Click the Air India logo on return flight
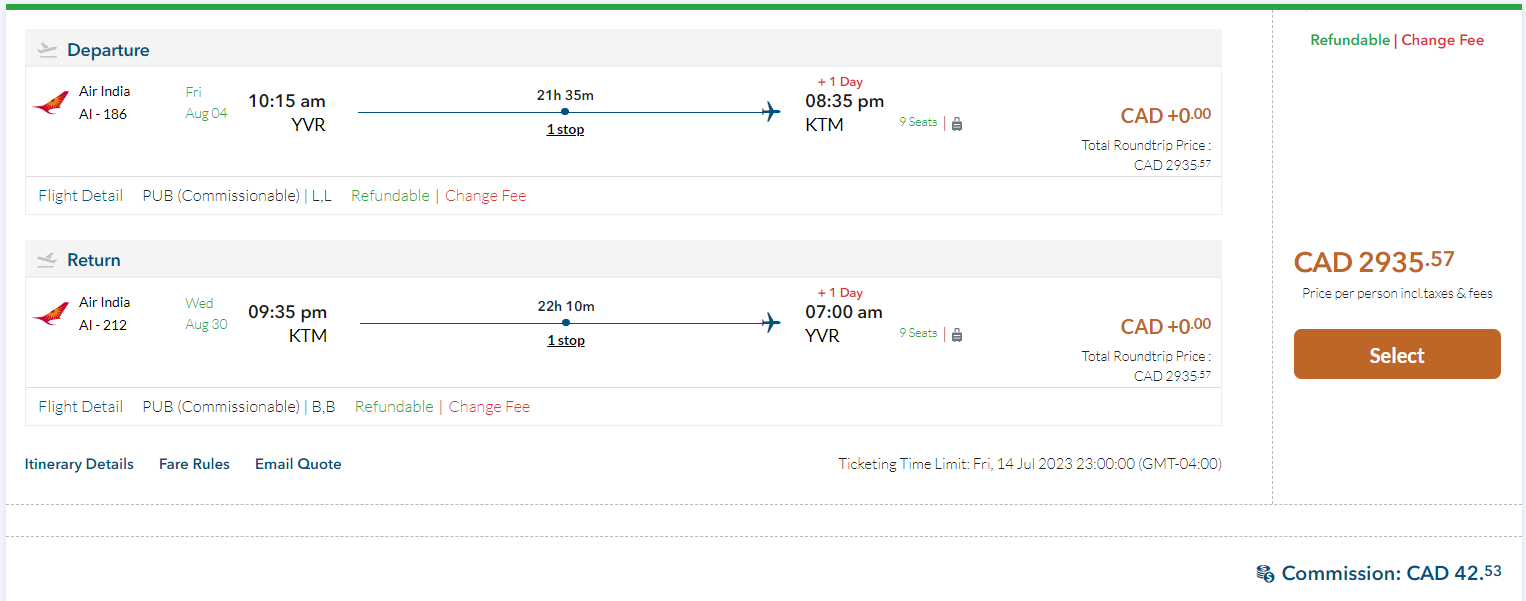Screen dimensions: 1526x601 (50, 314)
